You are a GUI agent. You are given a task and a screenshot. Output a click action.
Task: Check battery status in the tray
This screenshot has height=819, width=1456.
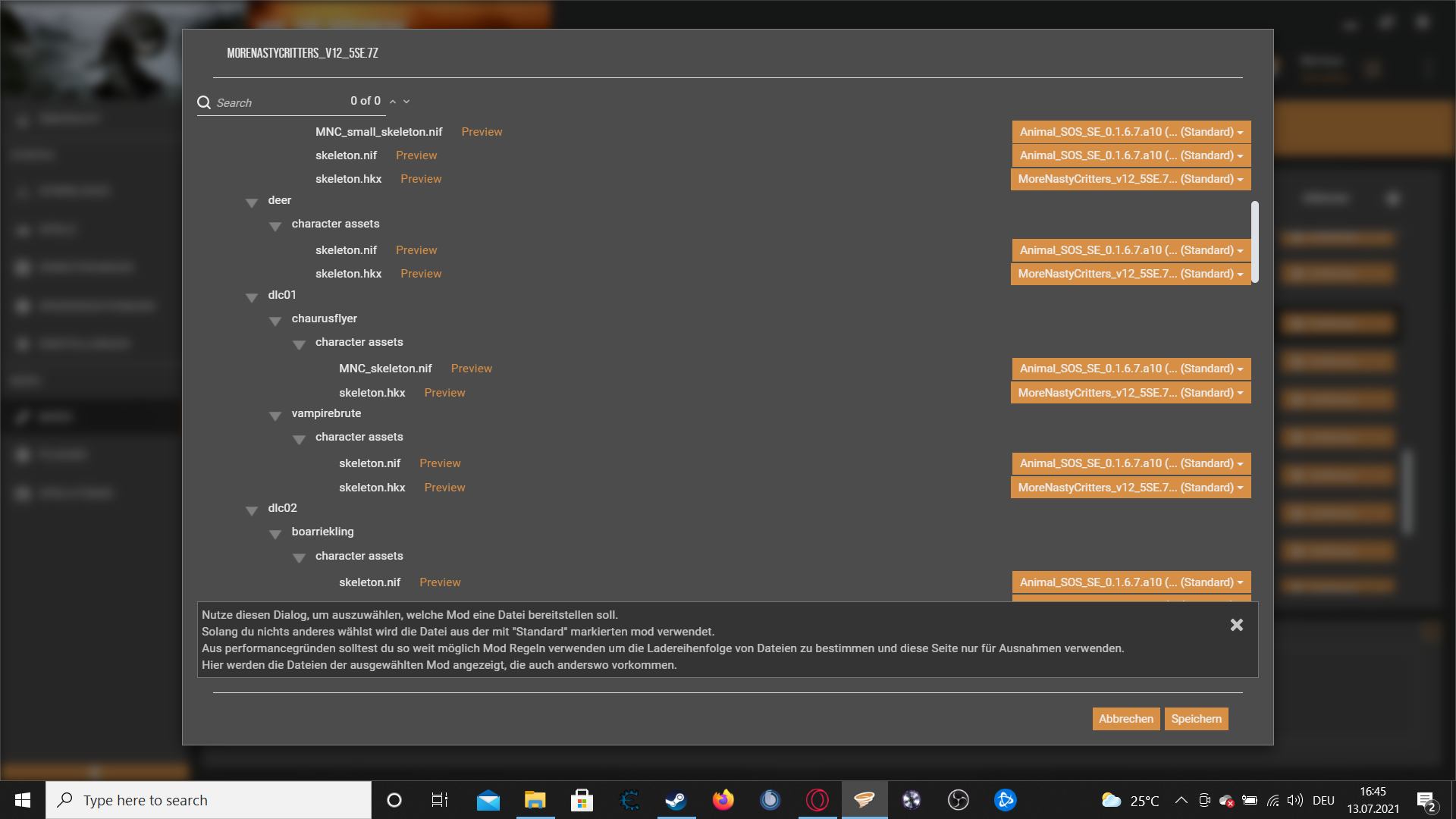(x=1250, y=800)
